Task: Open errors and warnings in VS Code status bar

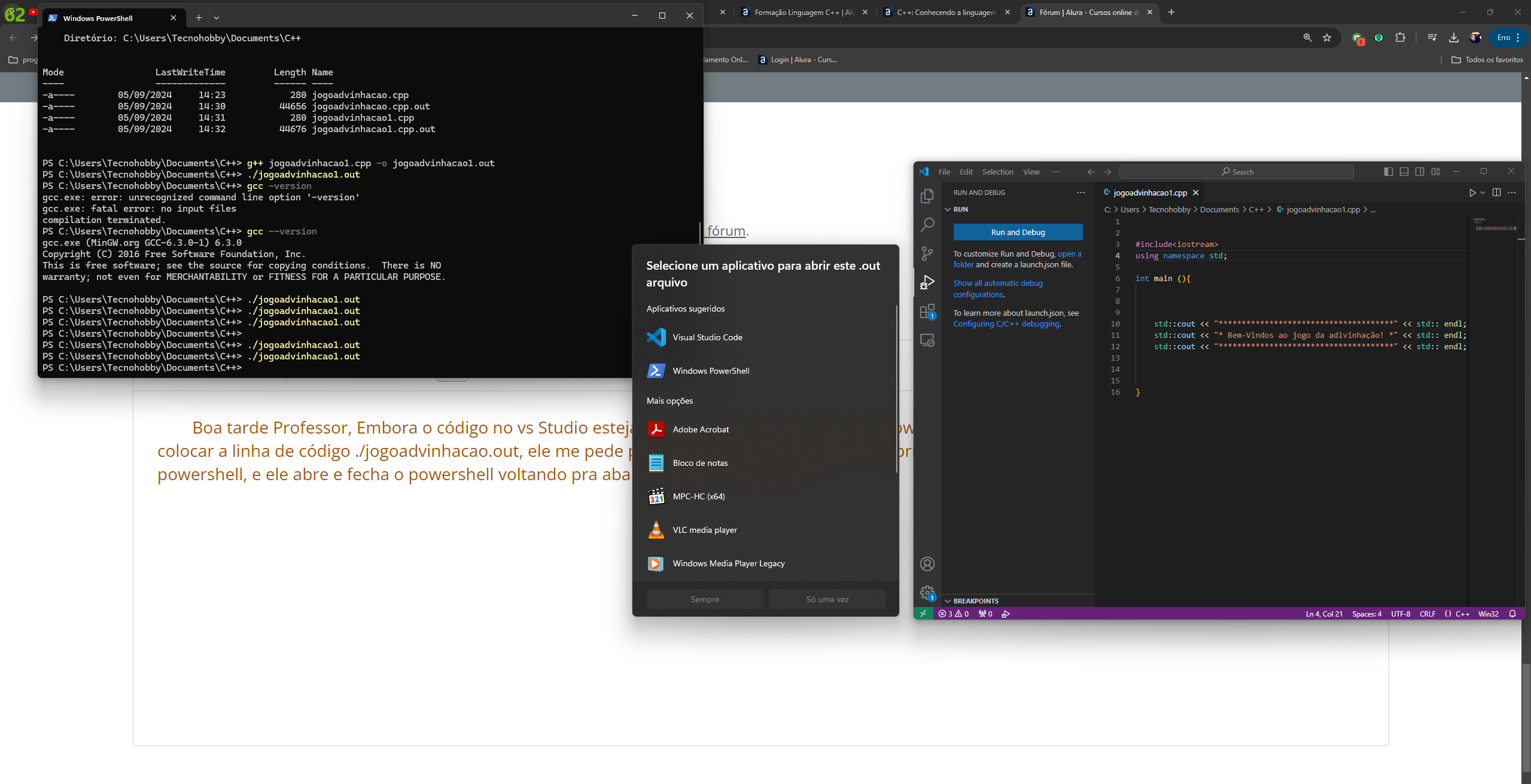Action: [x=953, y=614]
